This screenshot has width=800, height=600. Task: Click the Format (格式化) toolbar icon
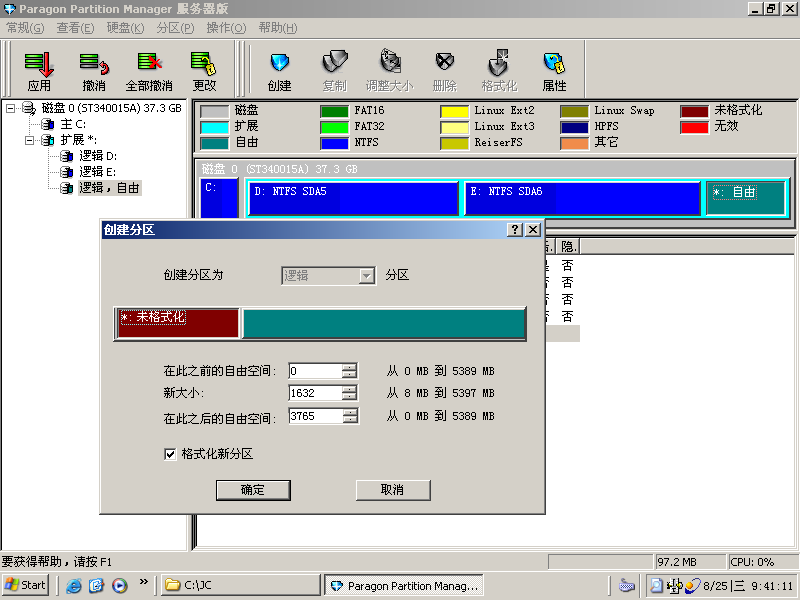498,63
